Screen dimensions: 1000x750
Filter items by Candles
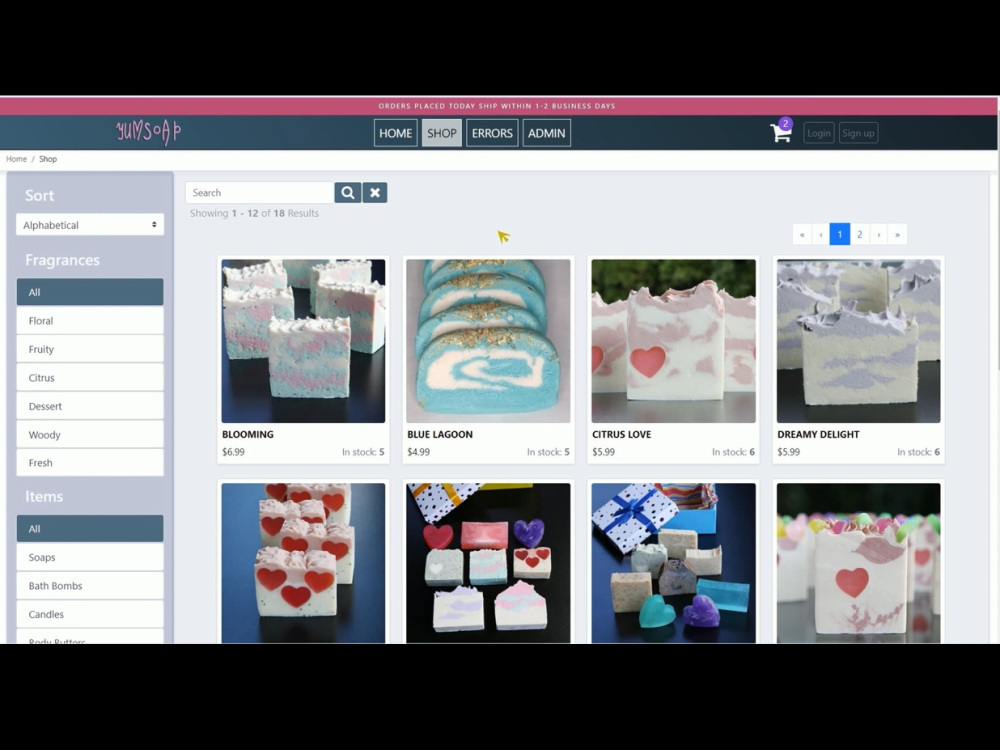(90, 614)
